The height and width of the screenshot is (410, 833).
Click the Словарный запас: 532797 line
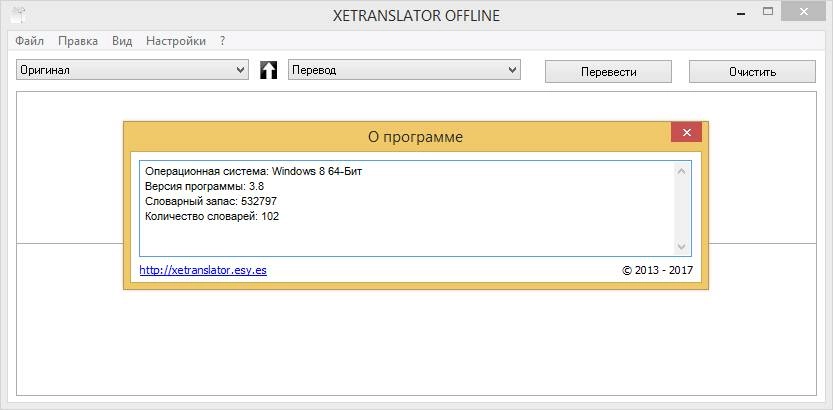(x=211, y=201)
